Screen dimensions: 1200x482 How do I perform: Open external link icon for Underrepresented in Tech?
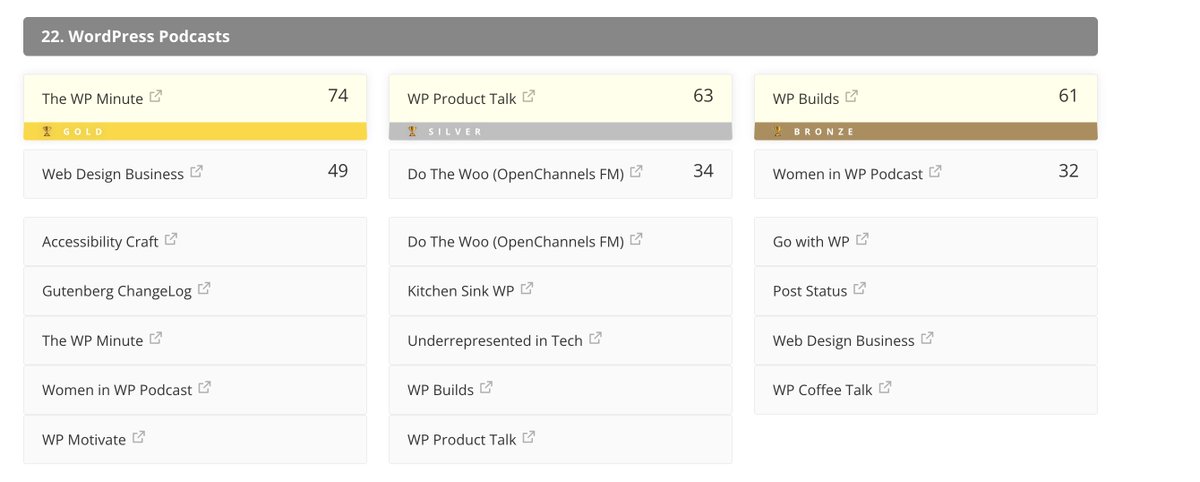595,339
